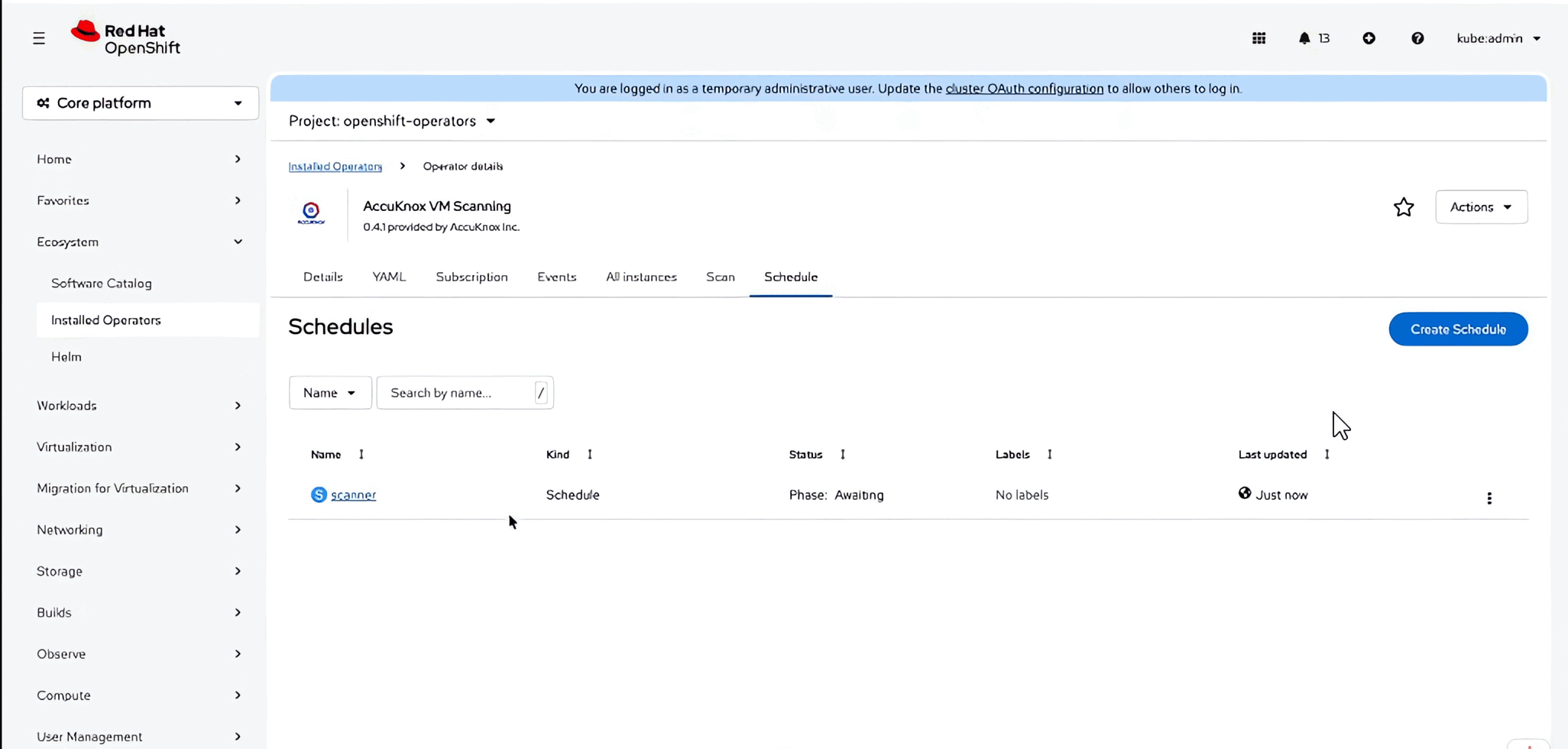Sort table by Kind column
Image resolution: width=1568 pixels, height=749 pixels.
pyautogui.click(x=569, y=455)
